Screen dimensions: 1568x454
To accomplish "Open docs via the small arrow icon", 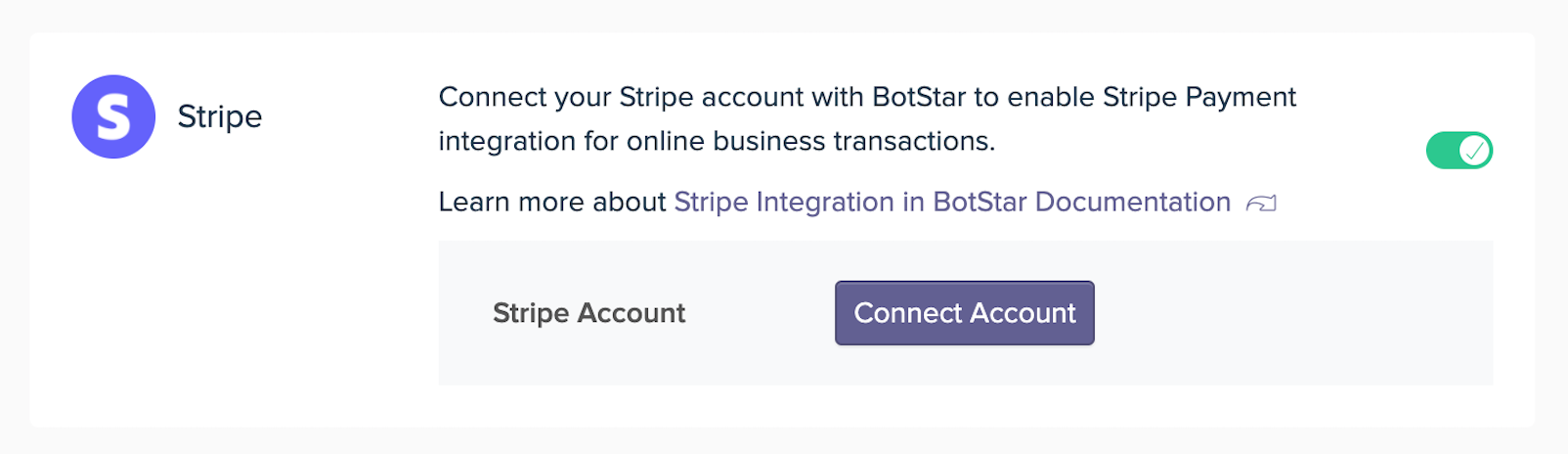I will pyautogui.click(x=1261, y=204).
